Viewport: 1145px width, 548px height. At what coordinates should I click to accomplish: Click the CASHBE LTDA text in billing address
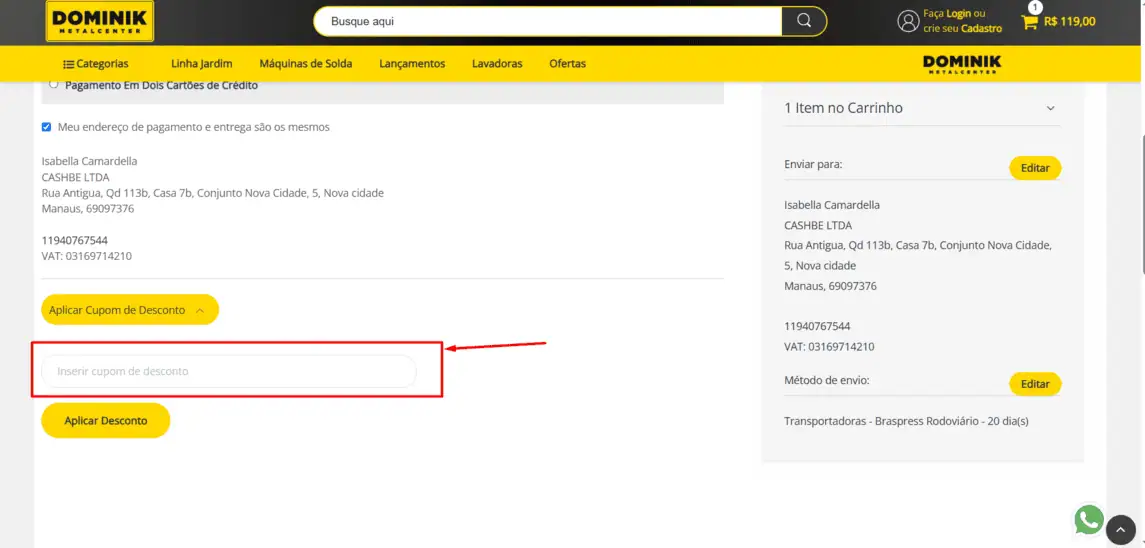click(x=75, y=177)
